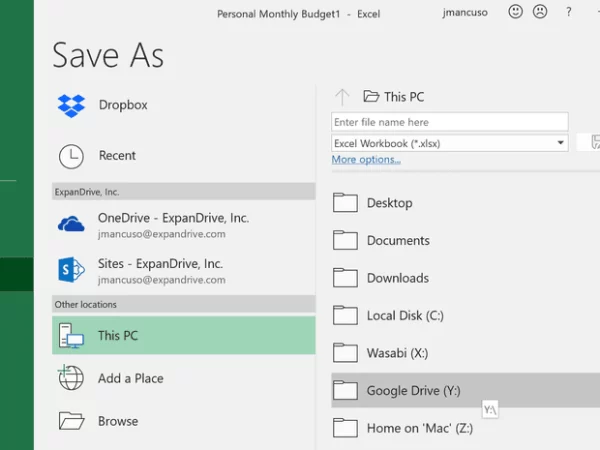Select This PC location
Viewport: 600px width, 450px height.
point(184,335)
